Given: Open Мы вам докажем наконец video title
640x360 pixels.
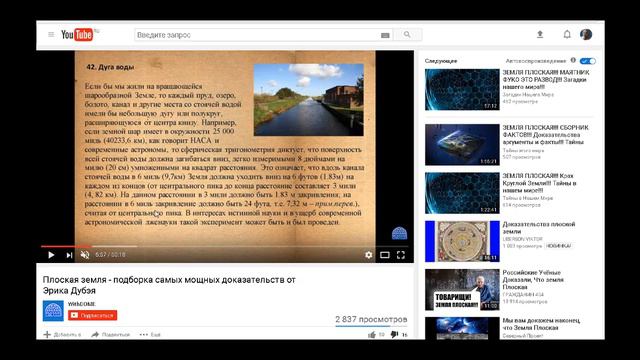Looking at the screenshot, I should click(541, 324).
